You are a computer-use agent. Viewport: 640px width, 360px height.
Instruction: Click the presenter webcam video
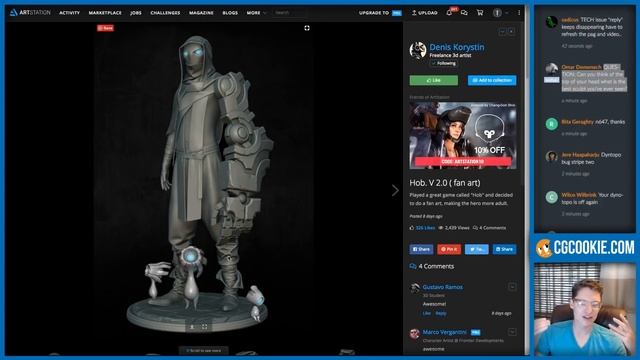click(585, 309)
